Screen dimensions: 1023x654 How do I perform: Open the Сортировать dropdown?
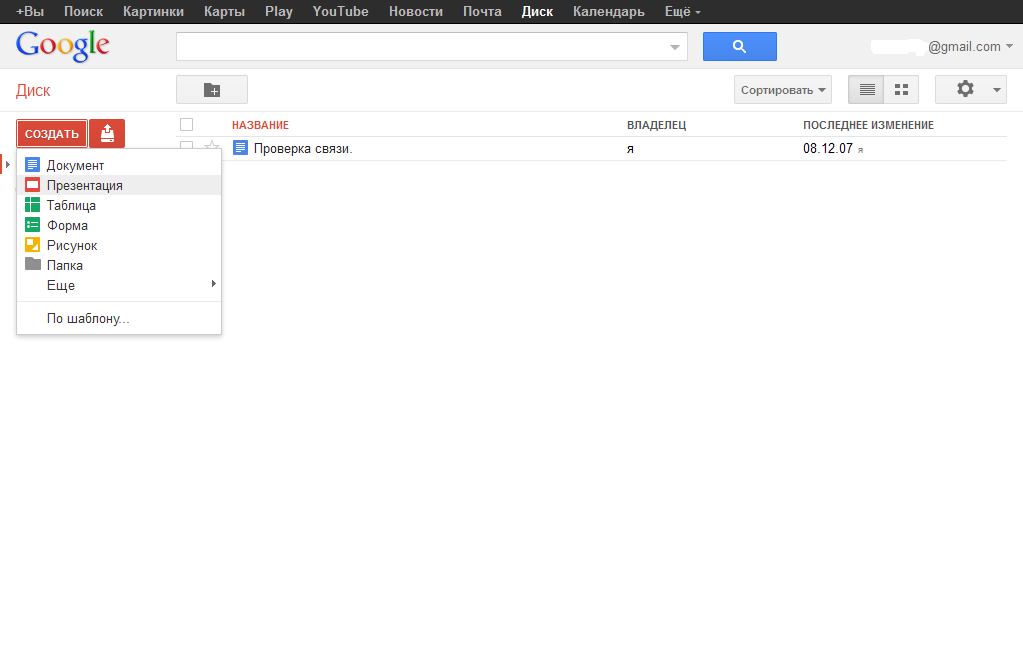tap(785, 90)
